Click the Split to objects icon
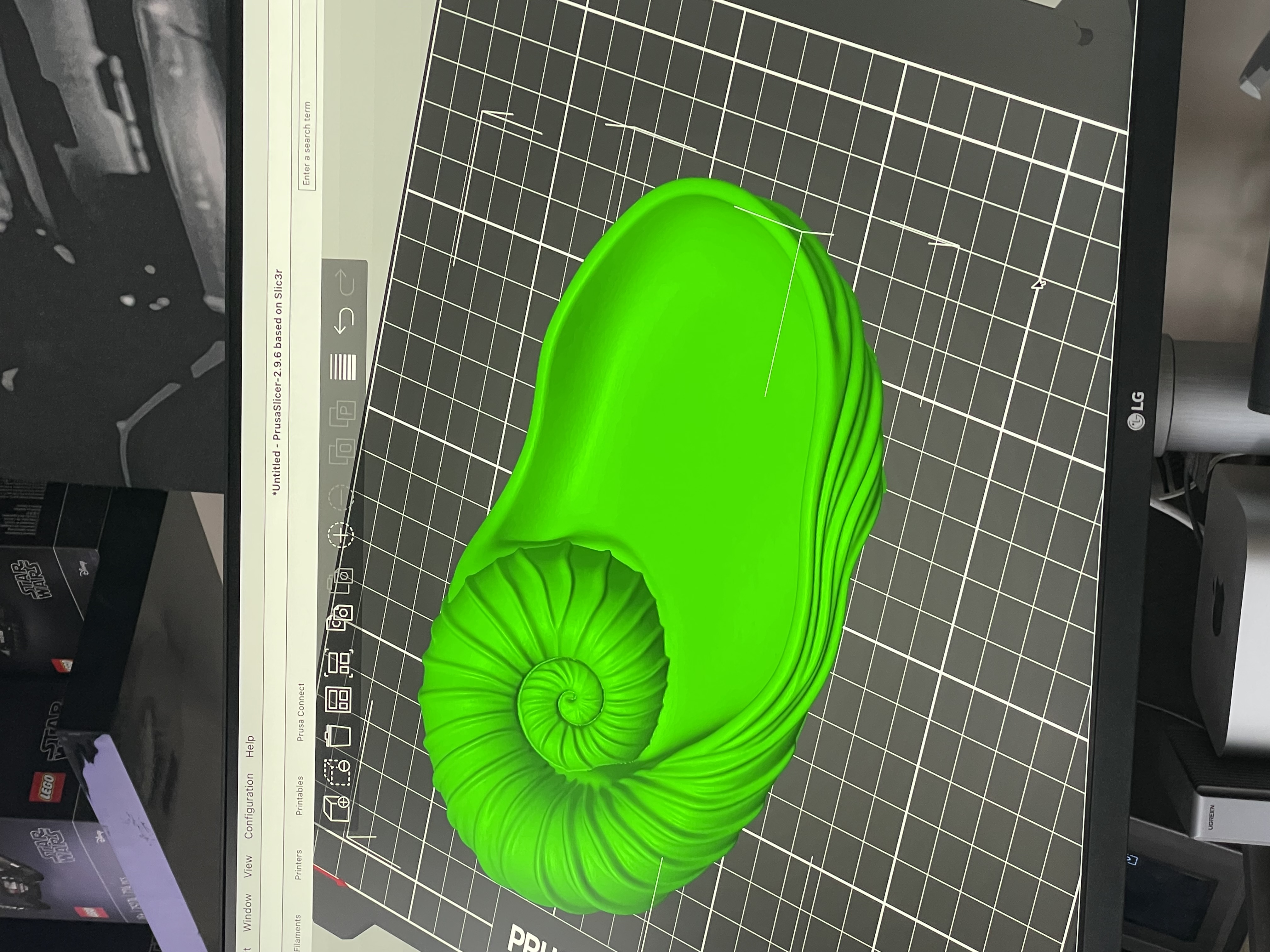Screen dimensions: 1270x952 (x=342, y=451)
